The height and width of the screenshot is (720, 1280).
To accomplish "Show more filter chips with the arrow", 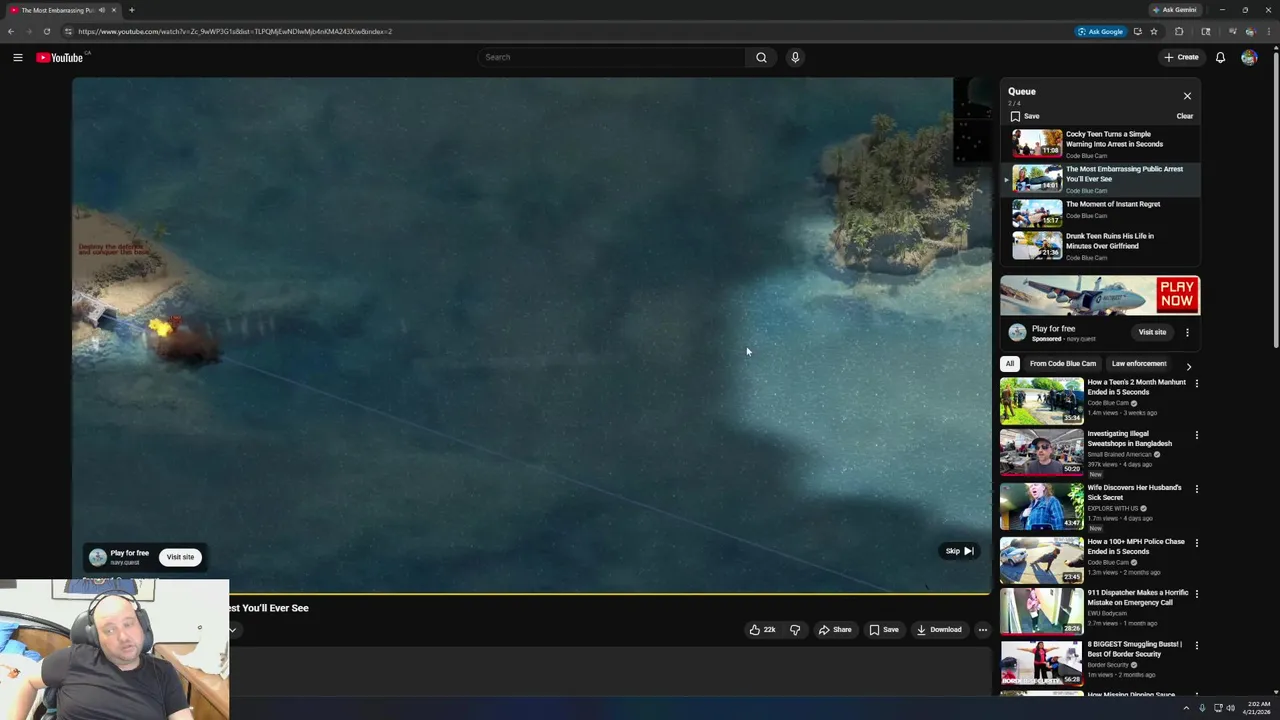I will pyautogui.click(x=1188, y=366).
